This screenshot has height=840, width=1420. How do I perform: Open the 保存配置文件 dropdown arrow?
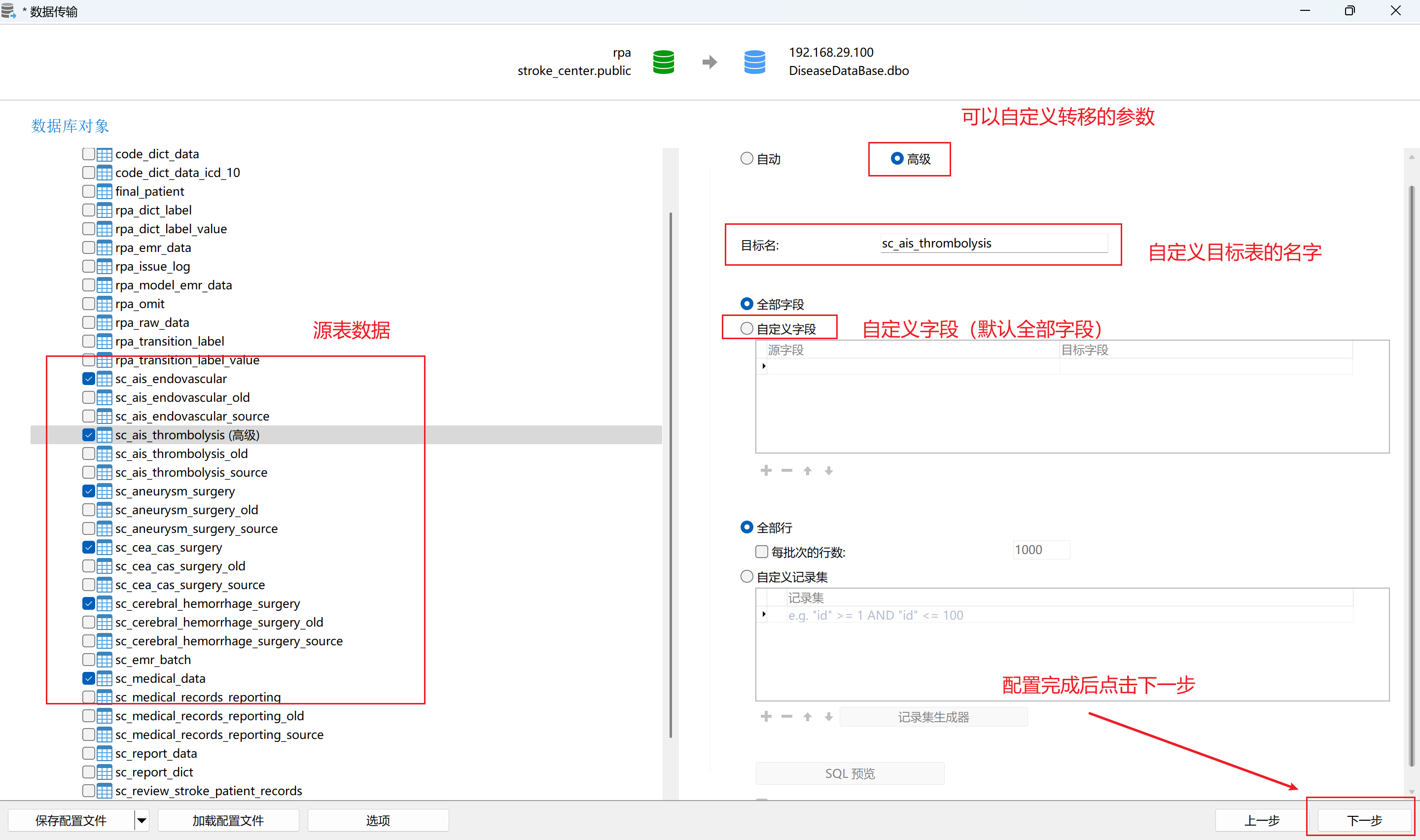[x=142, y=820]
